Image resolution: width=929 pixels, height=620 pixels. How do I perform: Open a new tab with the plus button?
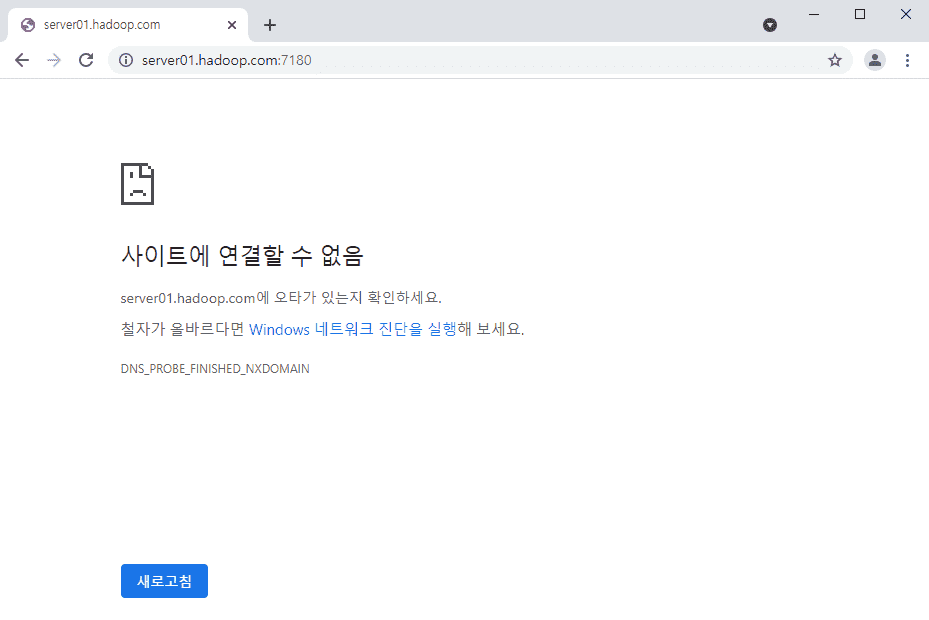(x=270, y=25)
